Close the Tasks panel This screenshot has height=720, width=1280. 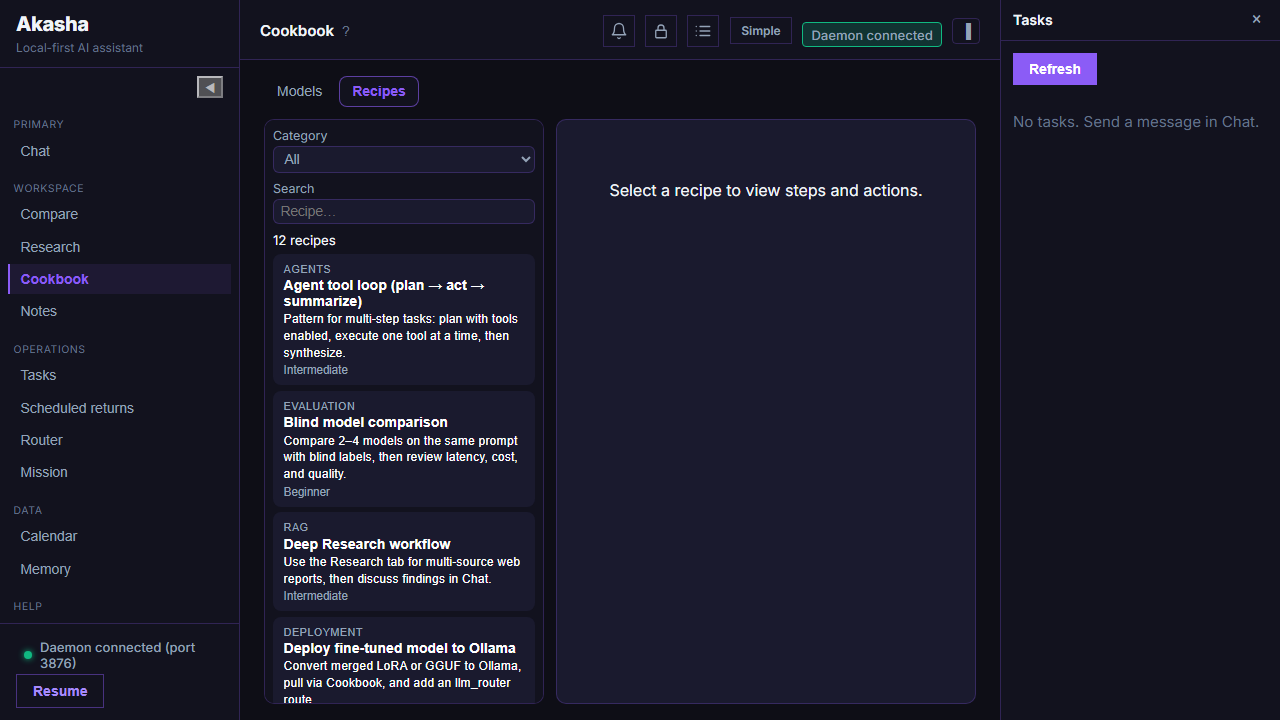(1257, 19)
